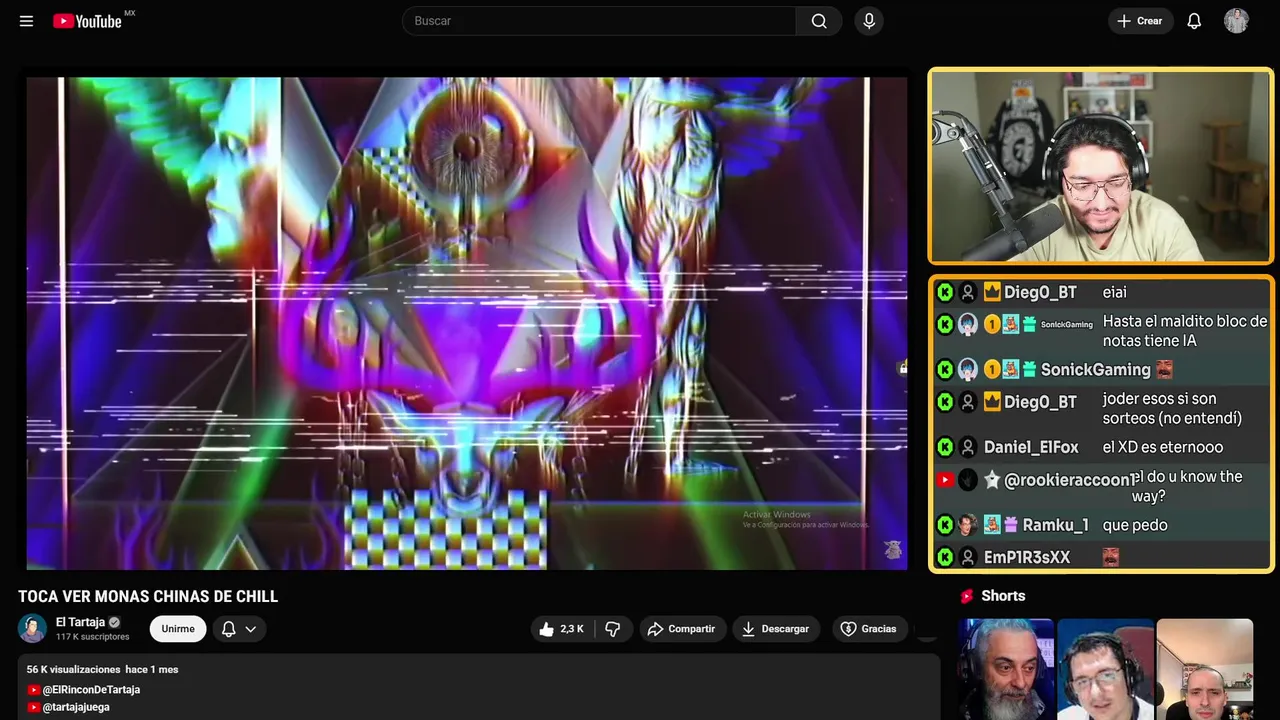Click SonickGaming username in chat
The width and height of the screenshot is (1280, 720).
(1096, 370)
